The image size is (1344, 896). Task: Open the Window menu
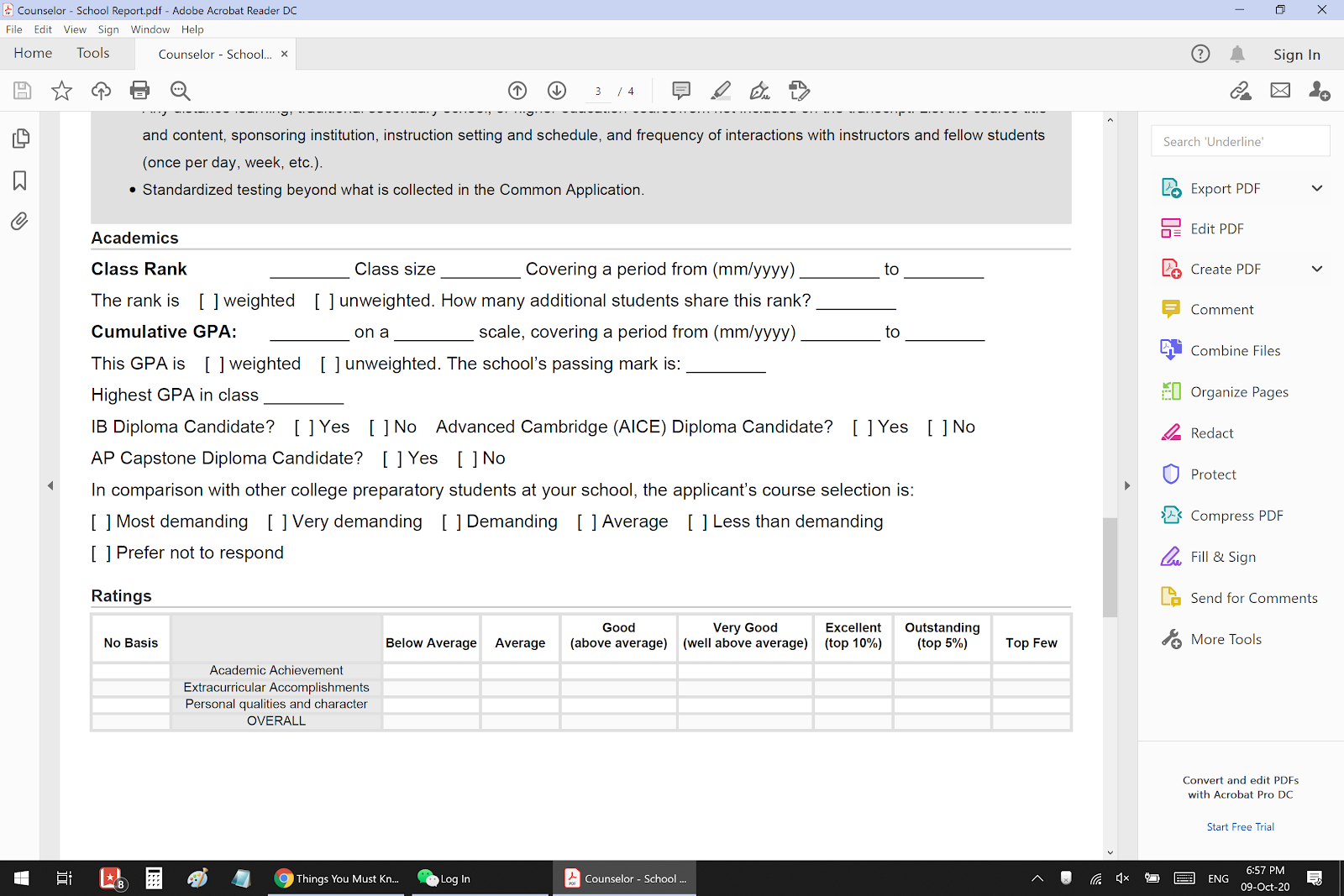point(150,29)
